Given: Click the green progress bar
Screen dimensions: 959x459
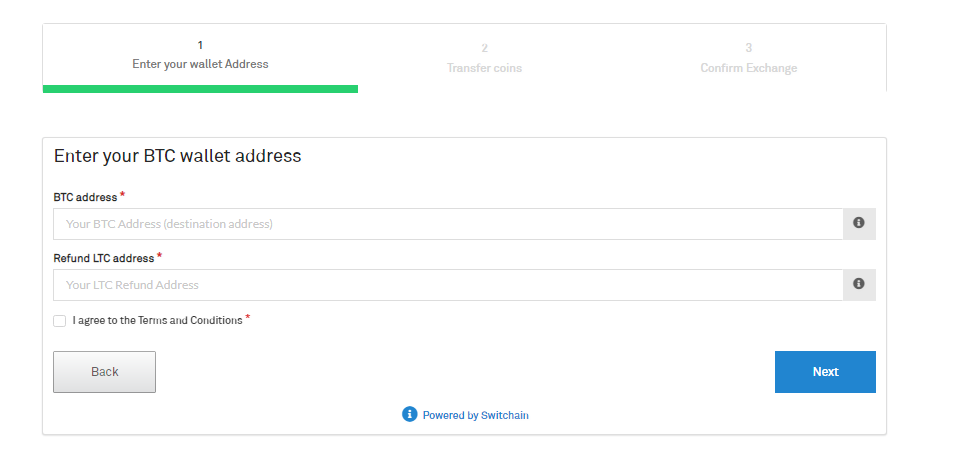Looking at the screenshot, I should [200, 89].
